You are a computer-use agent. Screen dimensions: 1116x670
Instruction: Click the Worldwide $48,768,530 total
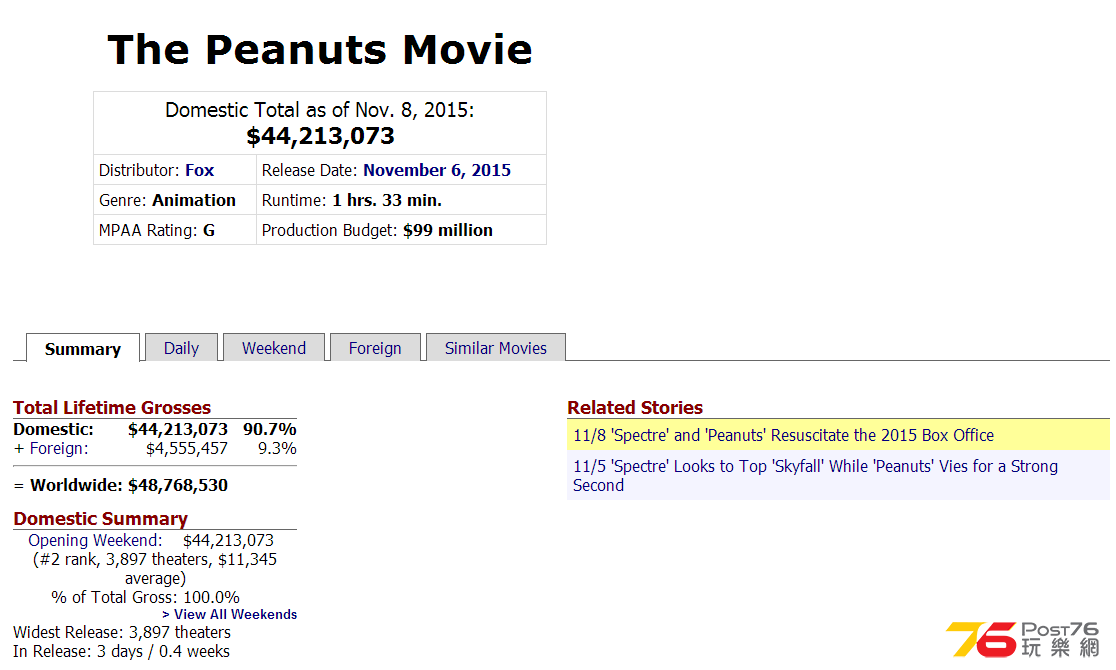click(x=128, y=485)
